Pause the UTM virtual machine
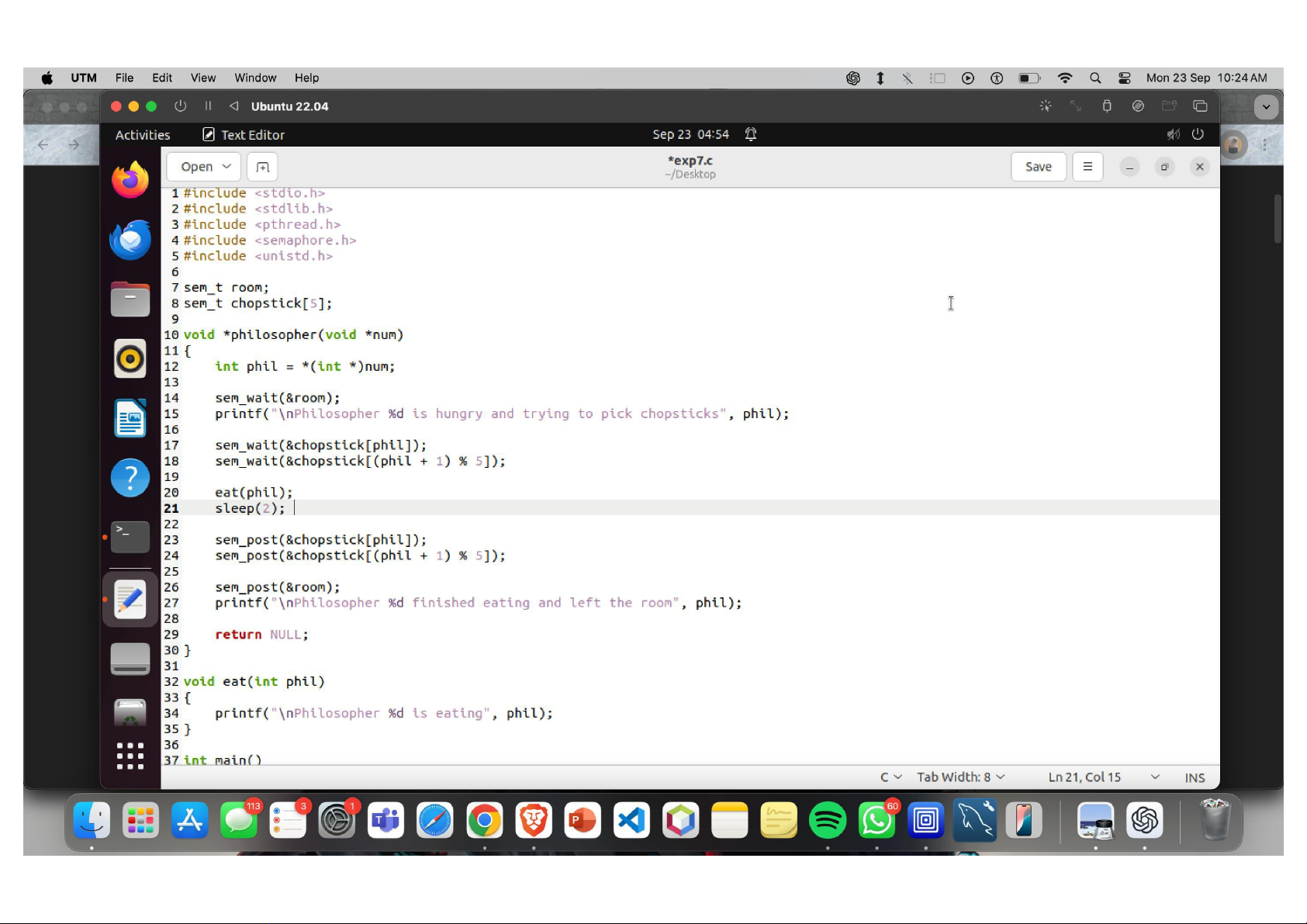This screenshot has height=924, width=1307. [x=208, y=106]
